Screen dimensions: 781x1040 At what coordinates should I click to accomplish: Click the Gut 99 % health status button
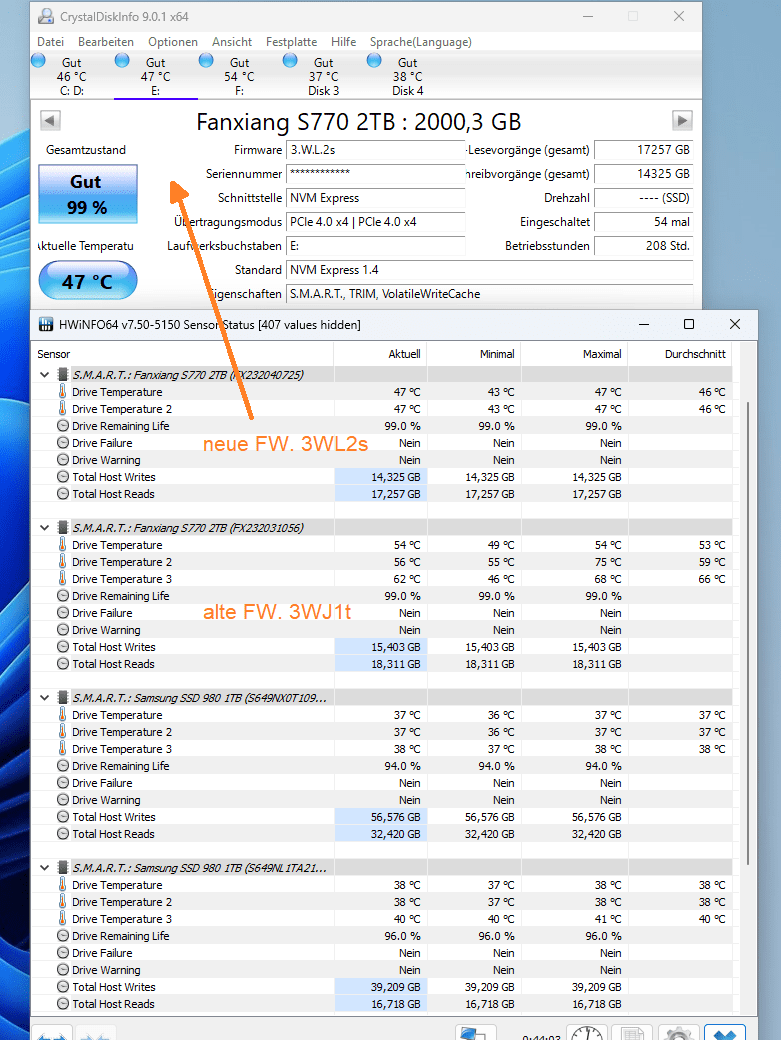[88, 194]
